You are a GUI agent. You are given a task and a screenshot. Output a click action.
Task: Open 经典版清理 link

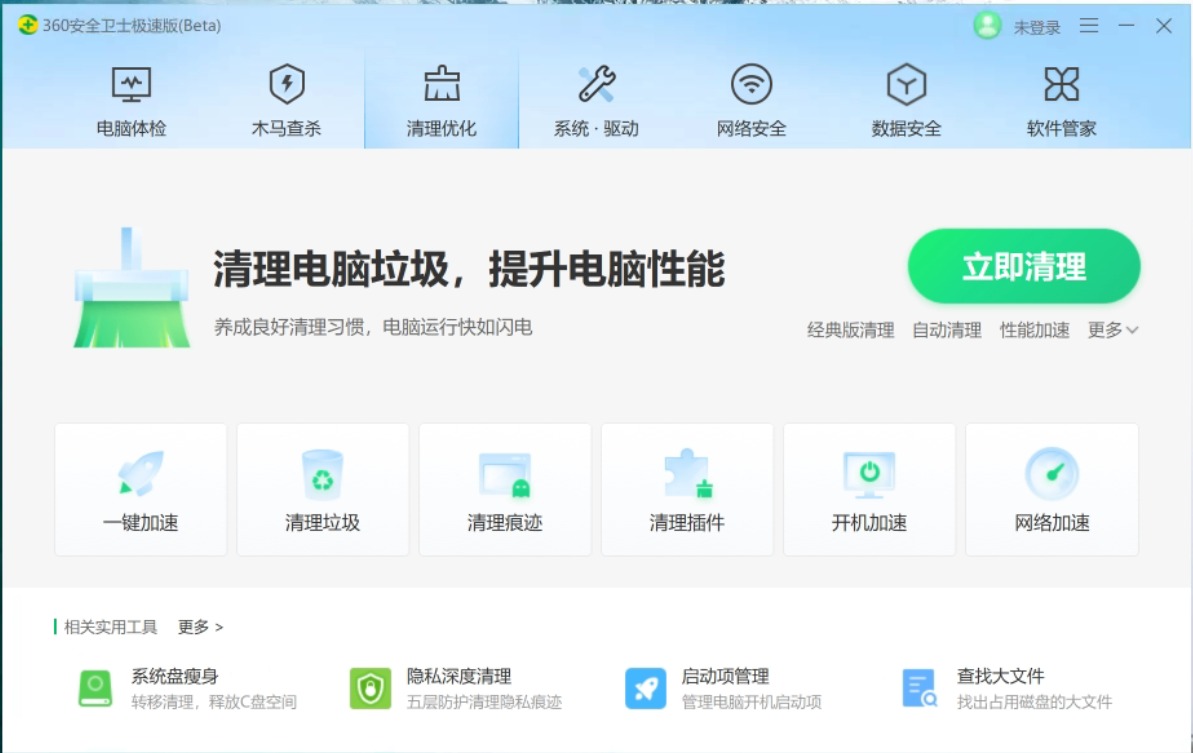pos(851,329)
